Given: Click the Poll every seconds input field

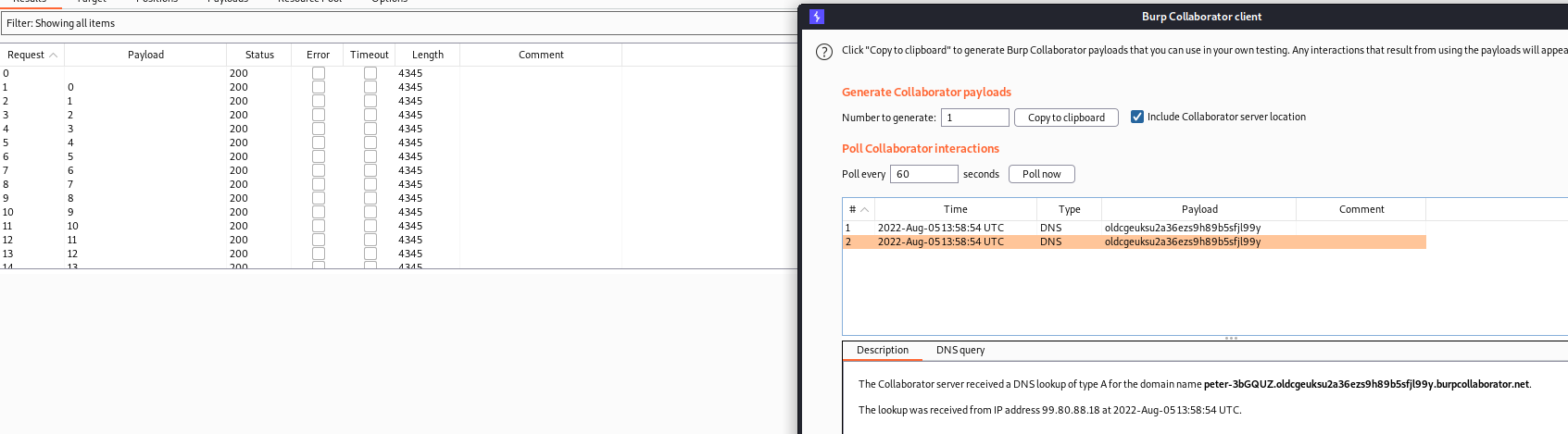Looking at the screenshot, I should tap(923, 174).
